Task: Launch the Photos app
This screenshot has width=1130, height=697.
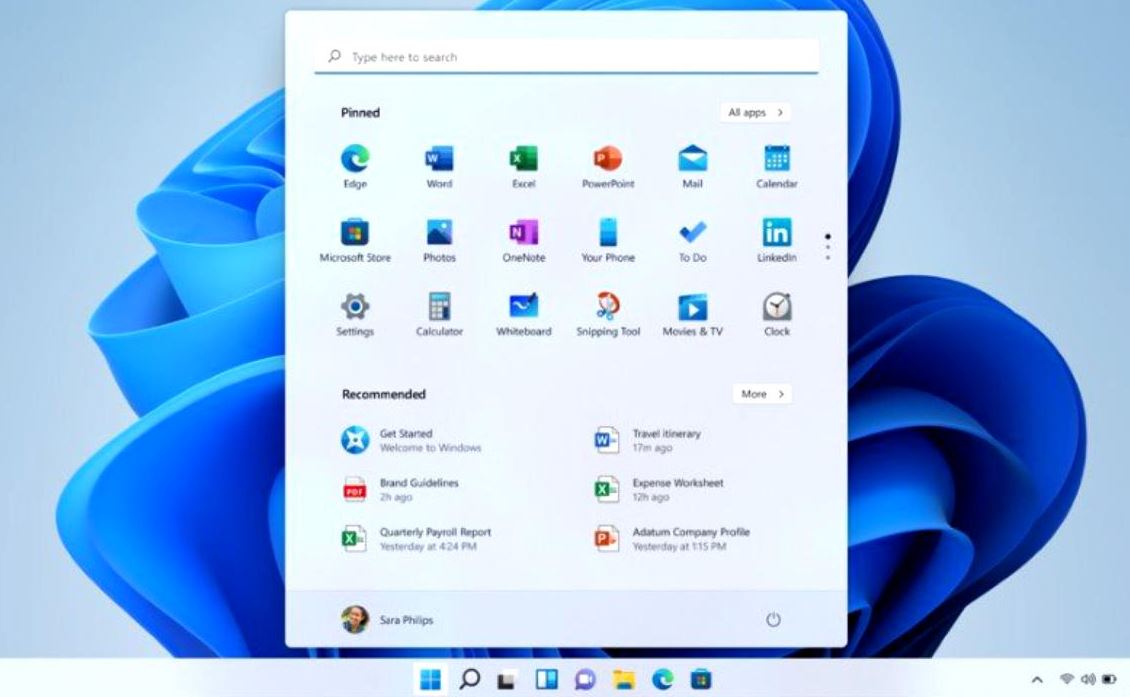Action: [439, 240]
